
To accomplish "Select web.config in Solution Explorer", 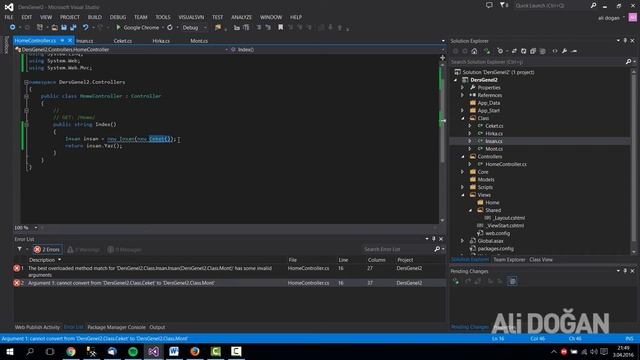I will [x=498, y=233].
